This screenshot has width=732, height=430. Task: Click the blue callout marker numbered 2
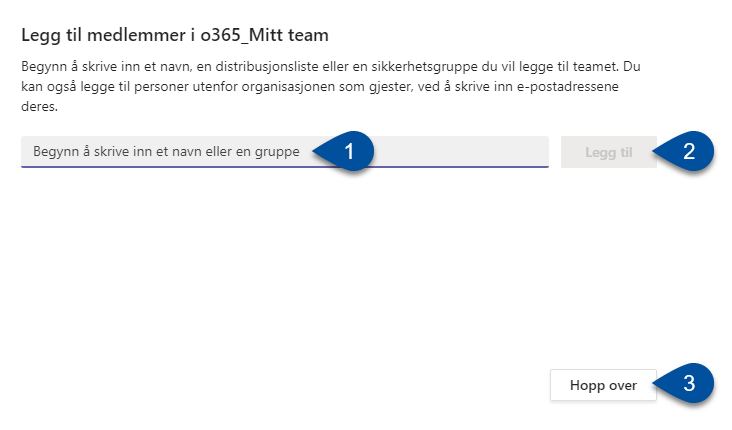click(684, 151)
